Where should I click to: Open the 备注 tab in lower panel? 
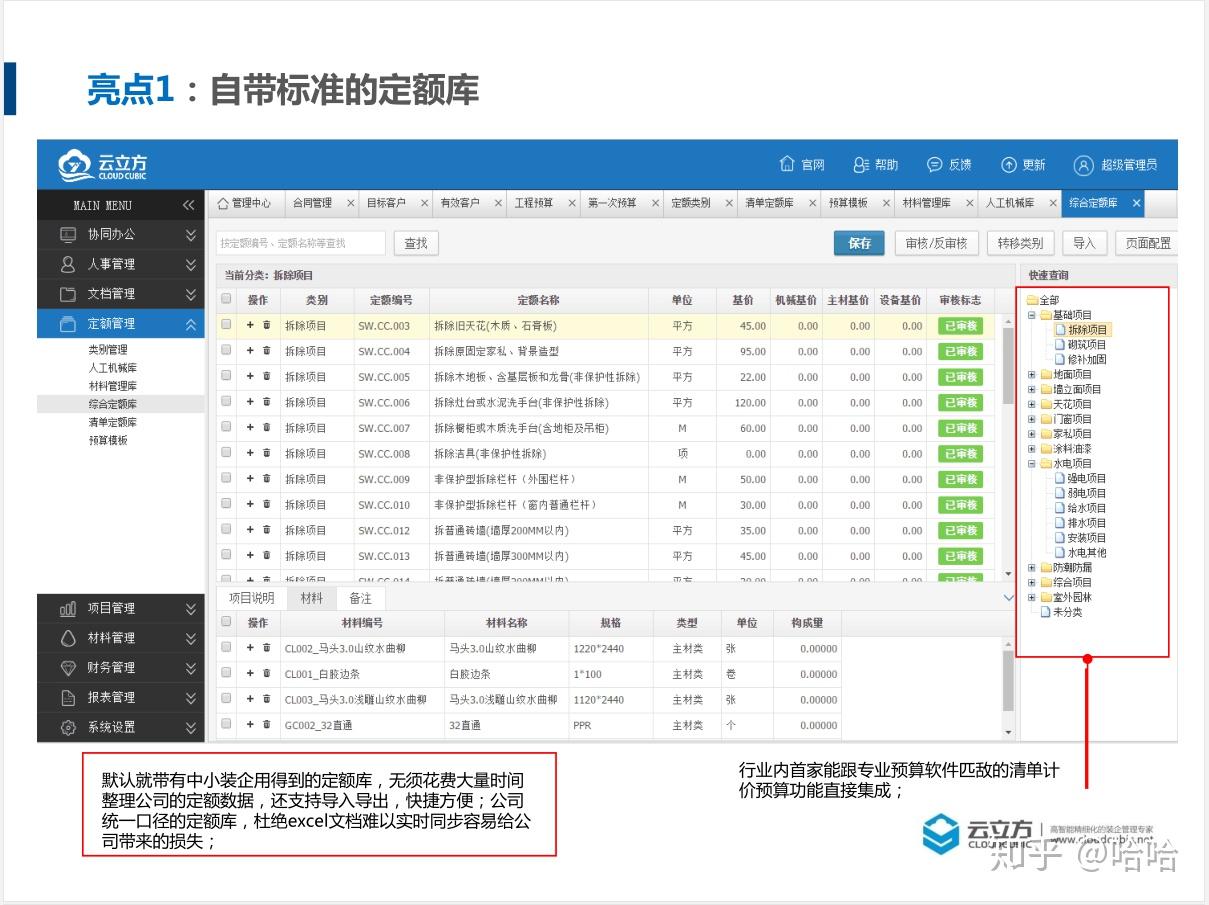(x=360, y=598)
